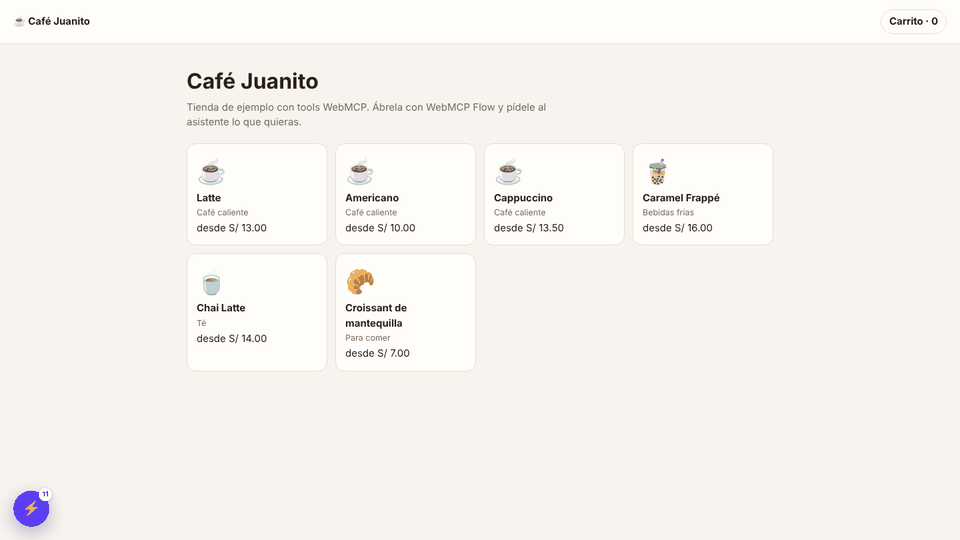Click the Bebidas frías category label

click(668, 212)
